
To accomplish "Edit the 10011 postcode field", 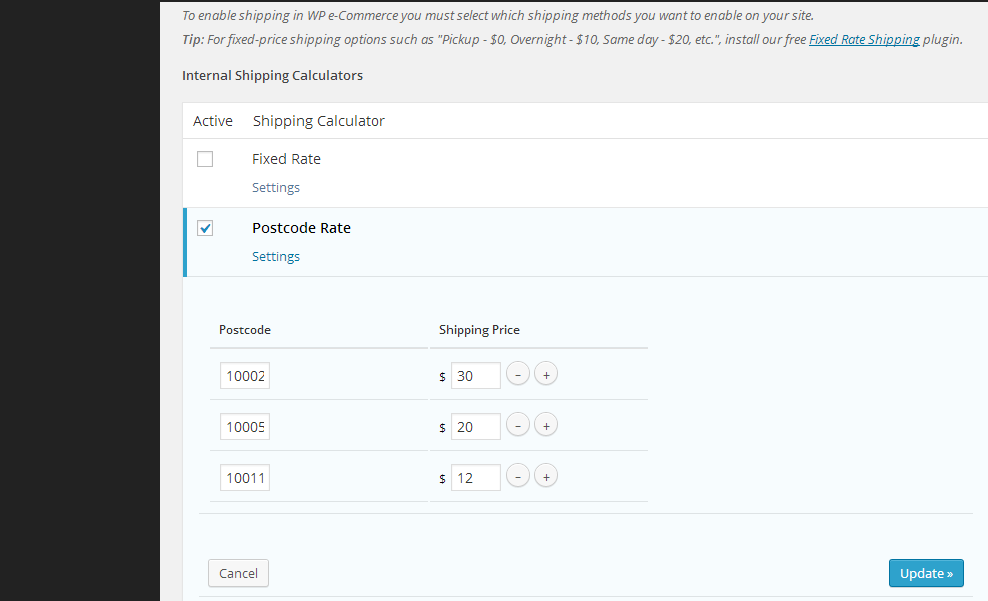I will [x=245, y=478].
